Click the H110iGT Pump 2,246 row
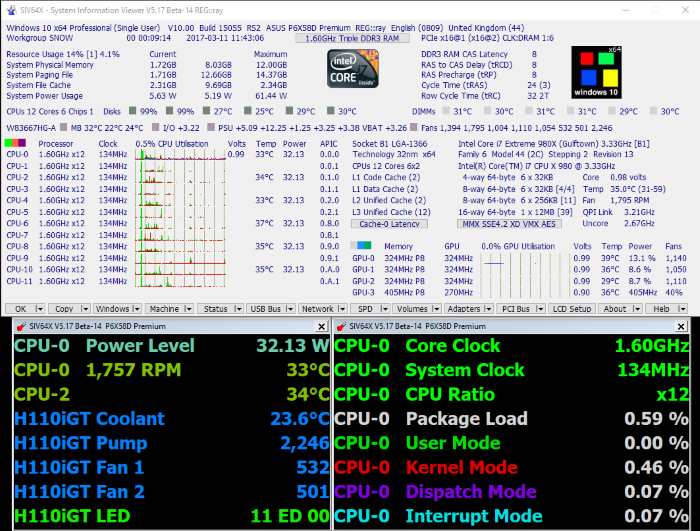 point(172,443)
